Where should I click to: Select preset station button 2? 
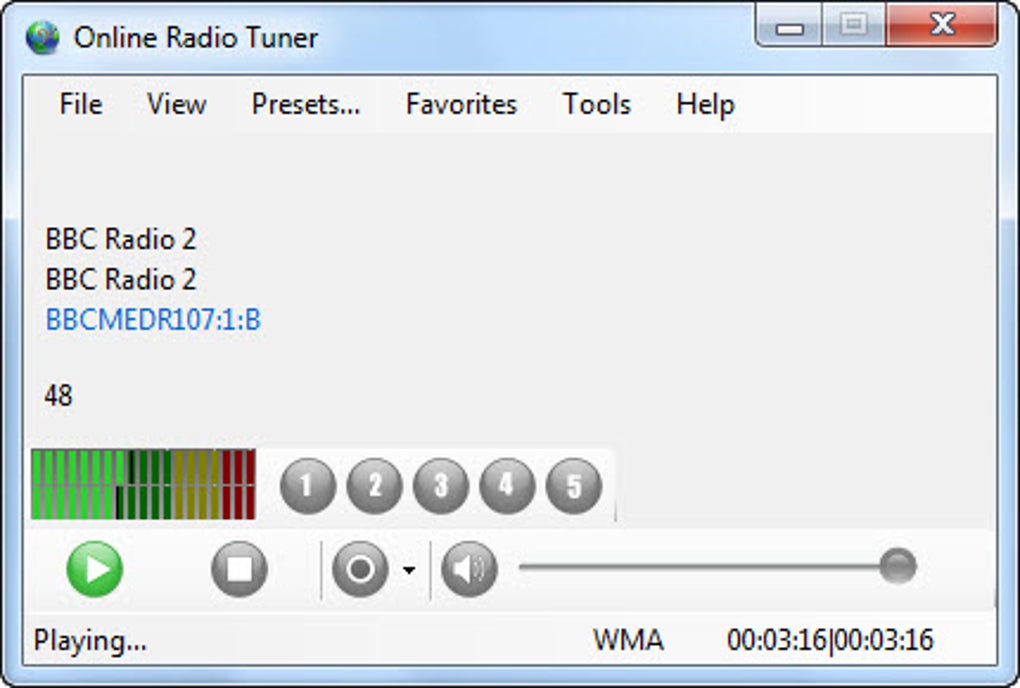coord(375,486)
